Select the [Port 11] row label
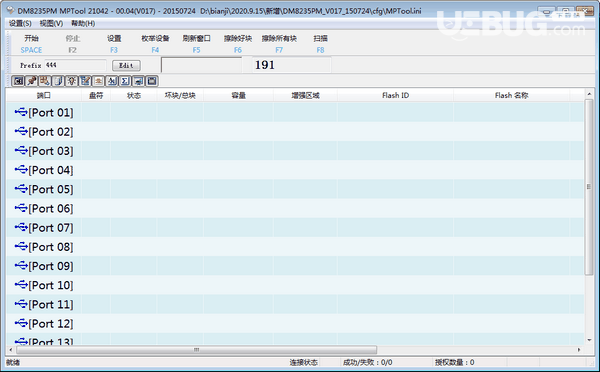 coord(51,304)
